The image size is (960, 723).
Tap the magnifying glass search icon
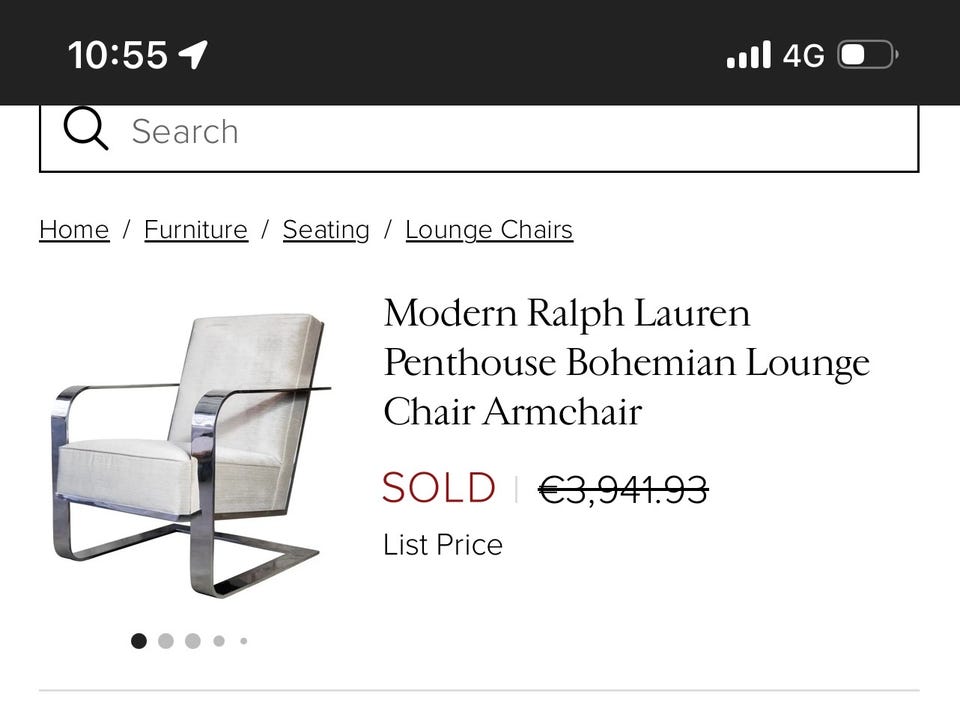pyautogui.click(x=86, y=130)
